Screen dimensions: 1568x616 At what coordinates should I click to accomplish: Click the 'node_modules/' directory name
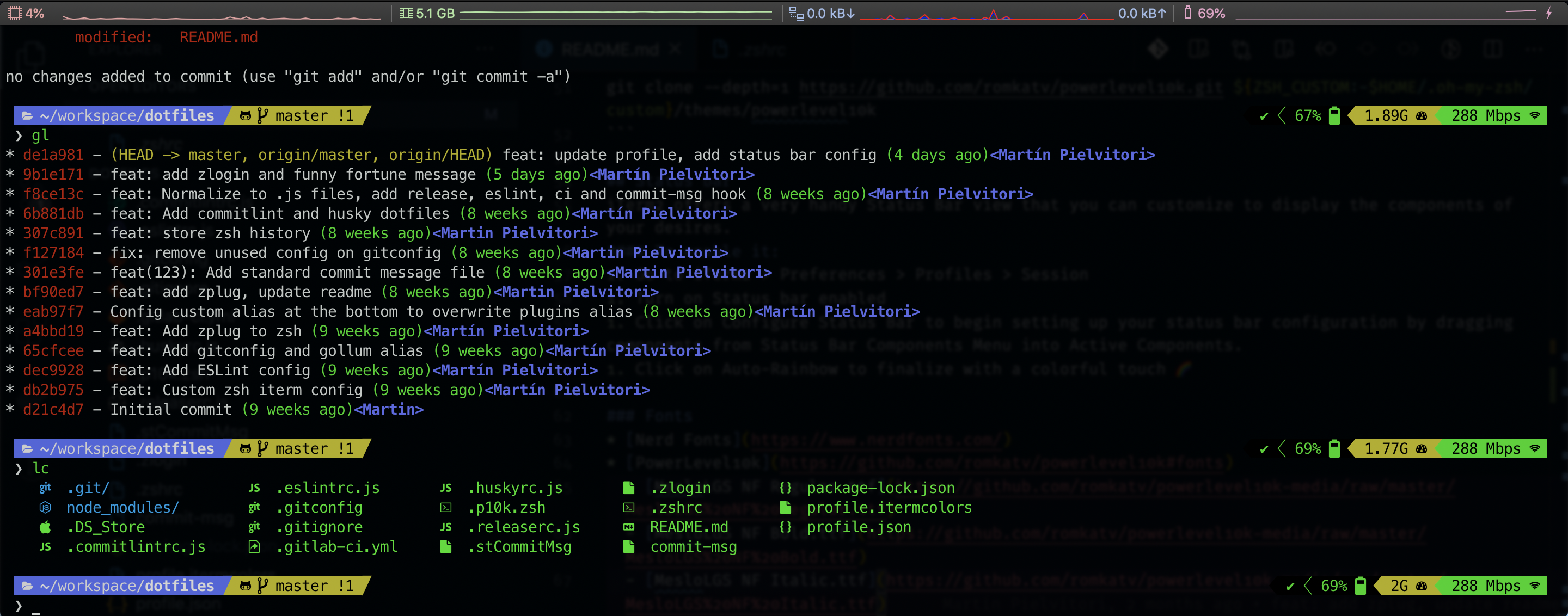click(x=123, y=507)
